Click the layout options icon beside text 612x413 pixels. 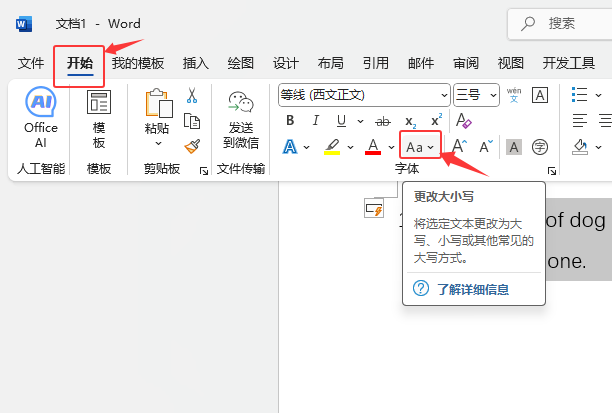coord(374,208)
